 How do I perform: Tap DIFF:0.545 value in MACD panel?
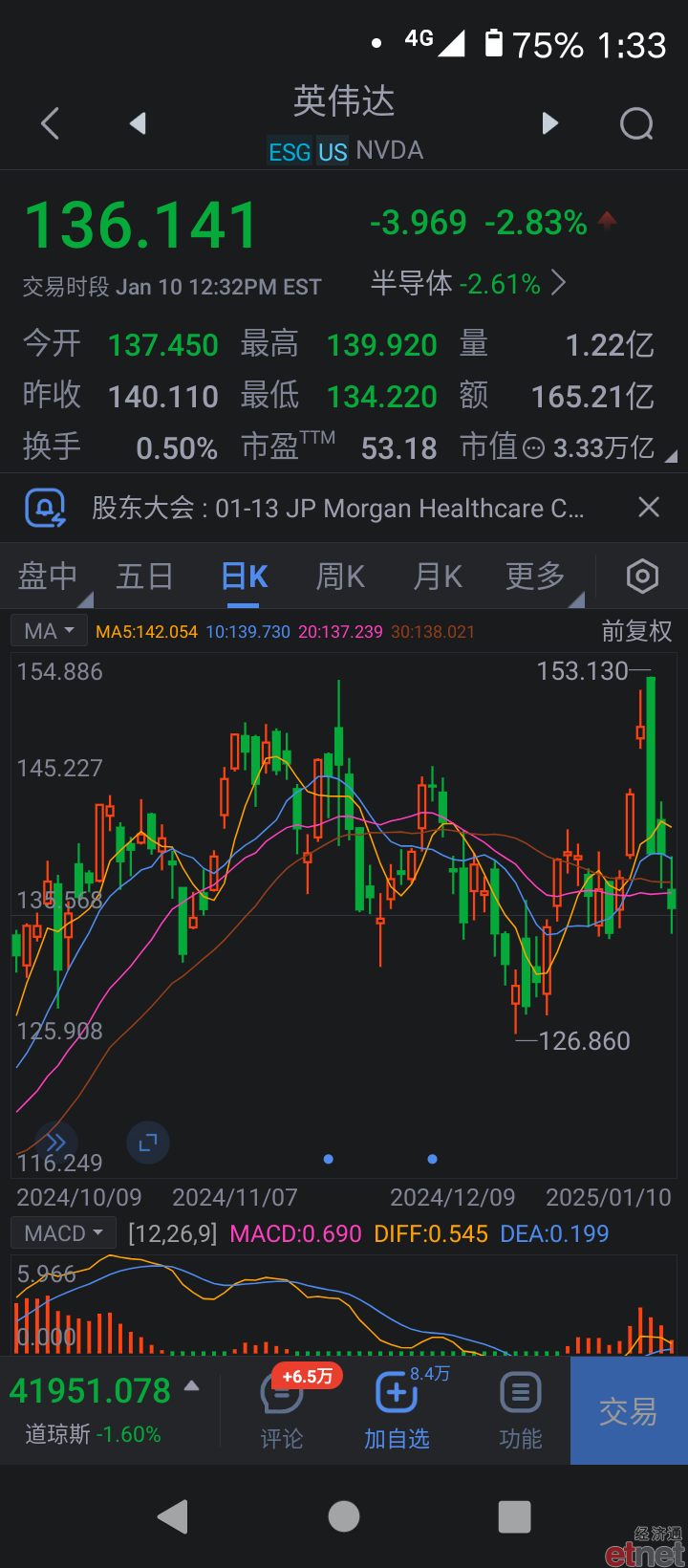pyautogui.click(x=431, y=1233)
